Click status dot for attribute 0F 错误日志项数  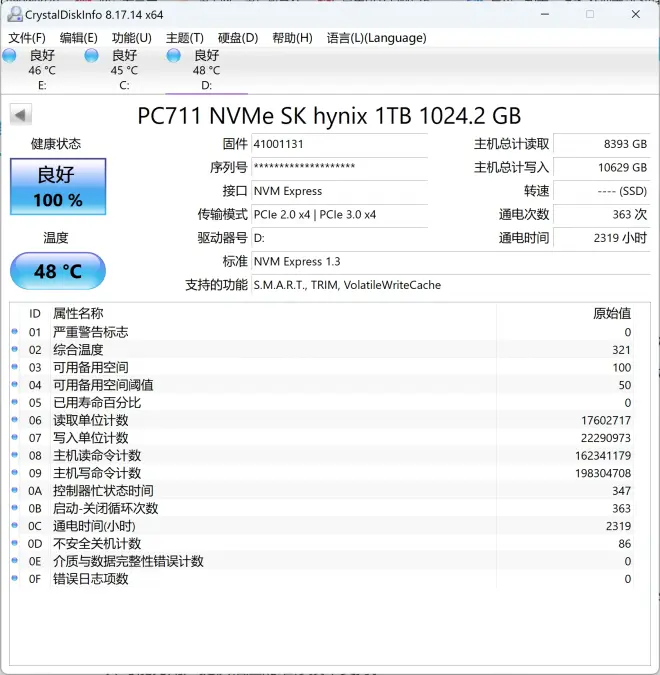coord(15,579)
